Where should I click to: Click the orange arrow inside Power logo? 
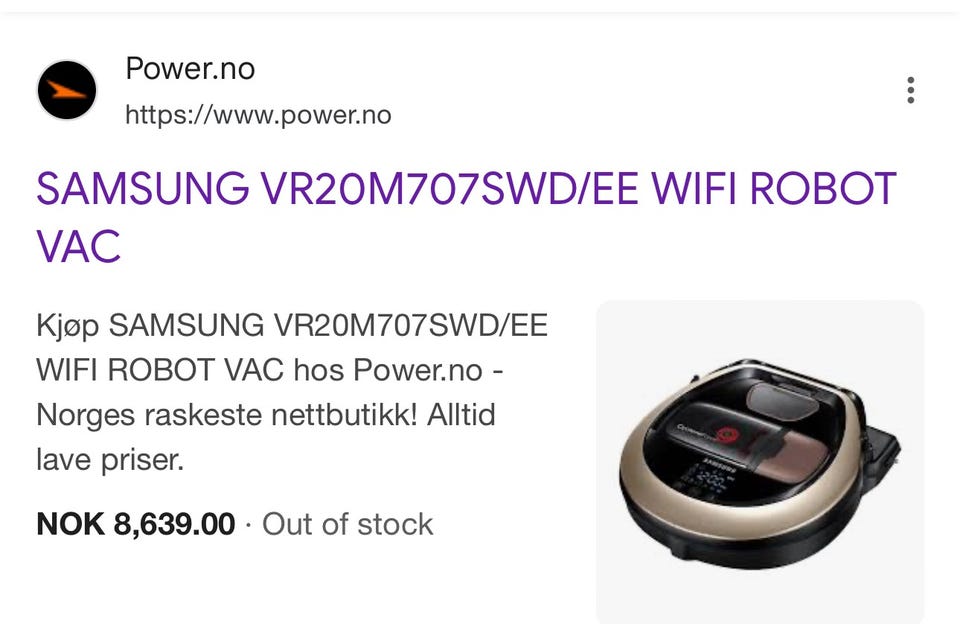tap(66, 91)
